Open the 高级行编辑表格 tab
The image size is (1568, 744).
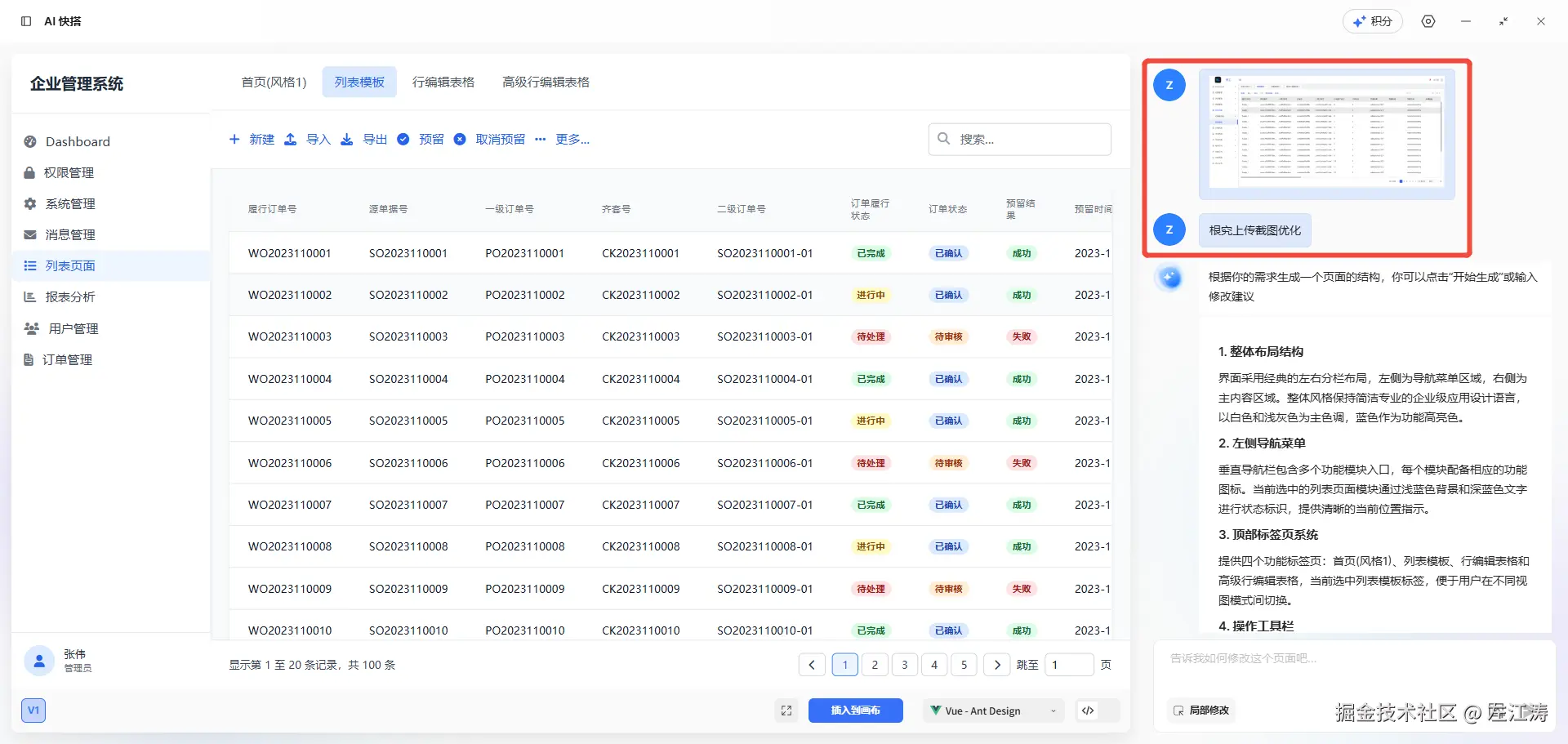546,82
